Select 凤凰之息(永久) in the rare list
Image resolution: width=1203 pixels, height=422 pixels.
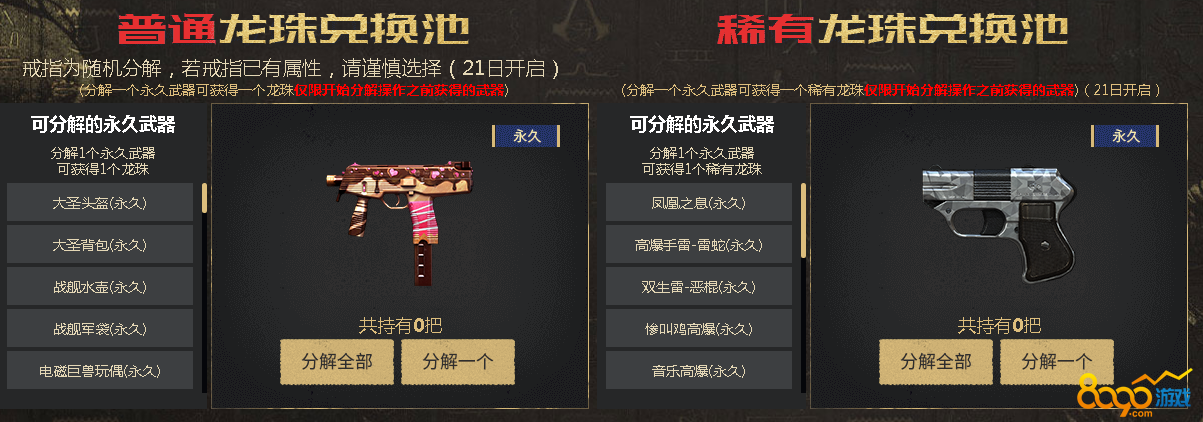pyautogui.click(x=699, y=202)
